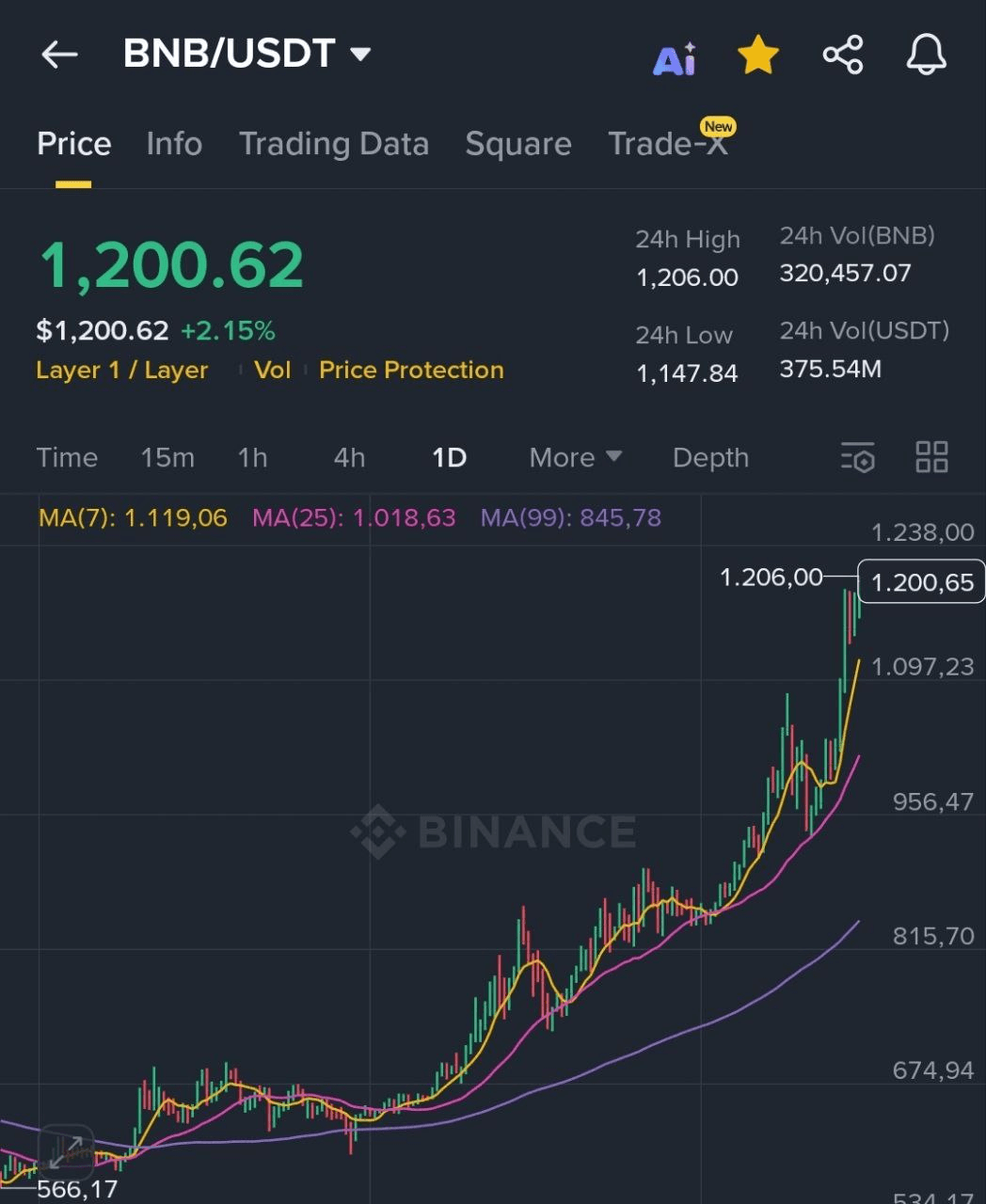This screenshot has width=986, height=1204.
Task: Select the 4h chart interval
Action: point(349,457)
